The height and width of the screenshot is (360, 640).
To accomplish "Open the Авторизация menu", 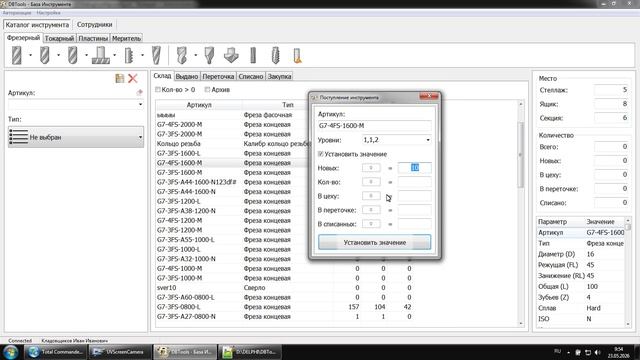I will [17, 13].
